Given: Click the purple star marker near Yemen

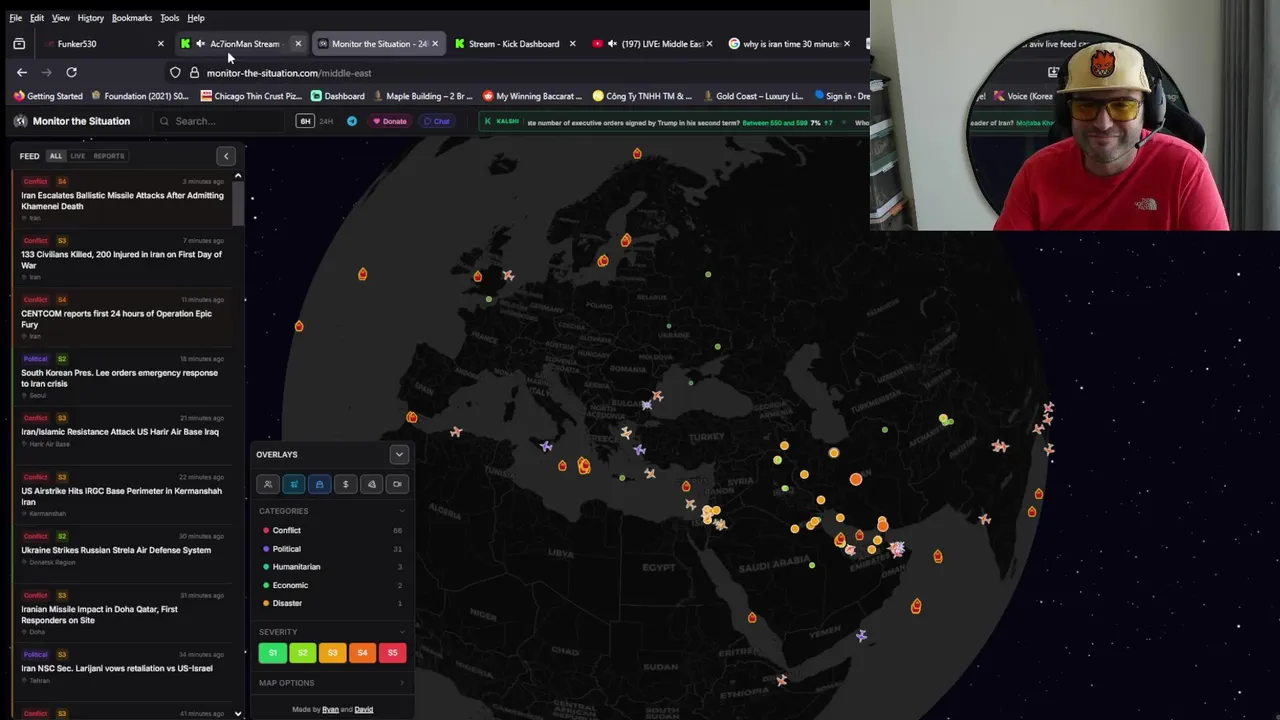Looking at the screenshot, I should click(861, 635).
